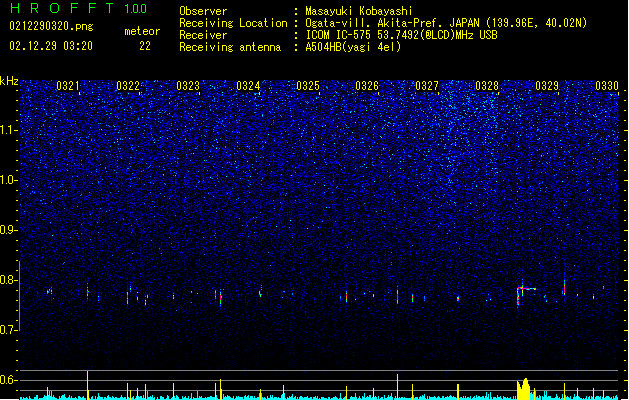This screenshot has width=629, height=400.
Task: Click the 0.6 kHz axis label
Action: pos(8,380)
